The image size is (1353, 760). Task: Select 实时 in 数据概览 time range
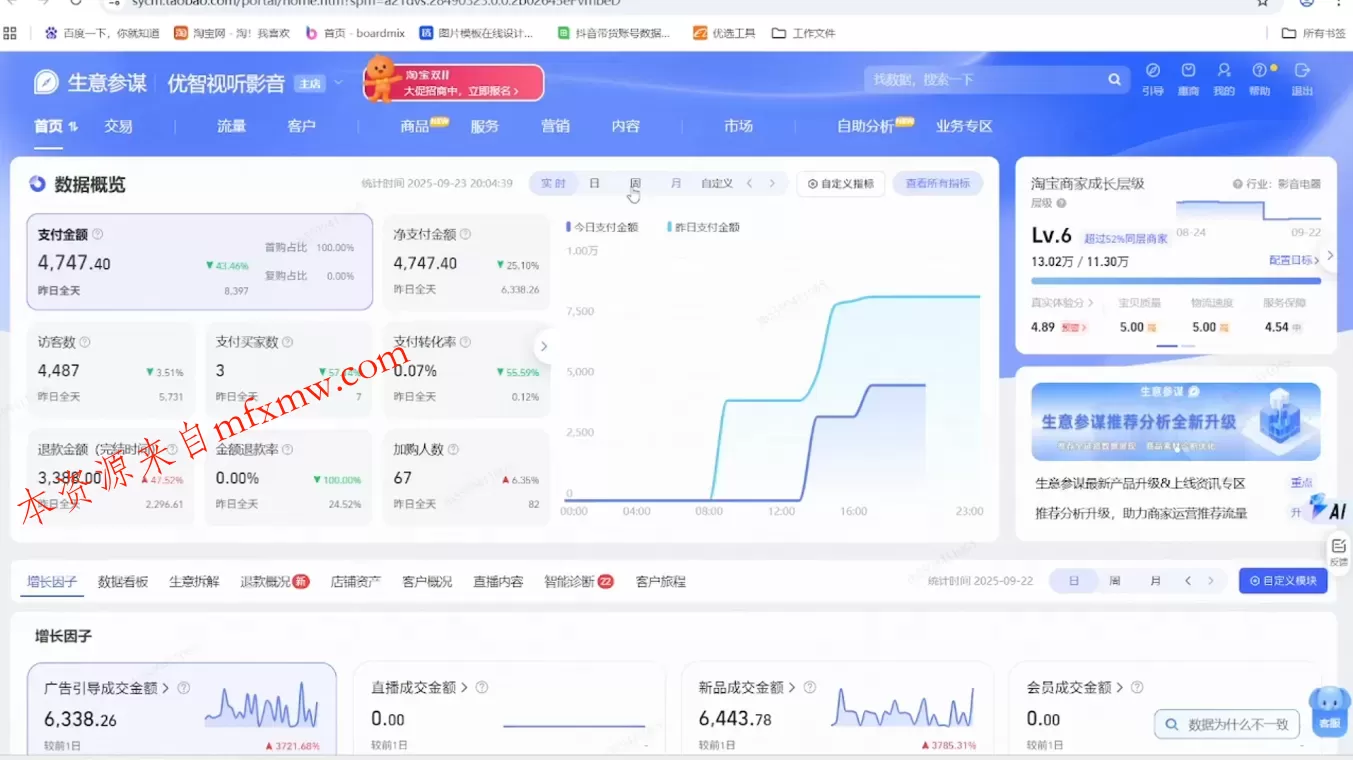(553, 184)
